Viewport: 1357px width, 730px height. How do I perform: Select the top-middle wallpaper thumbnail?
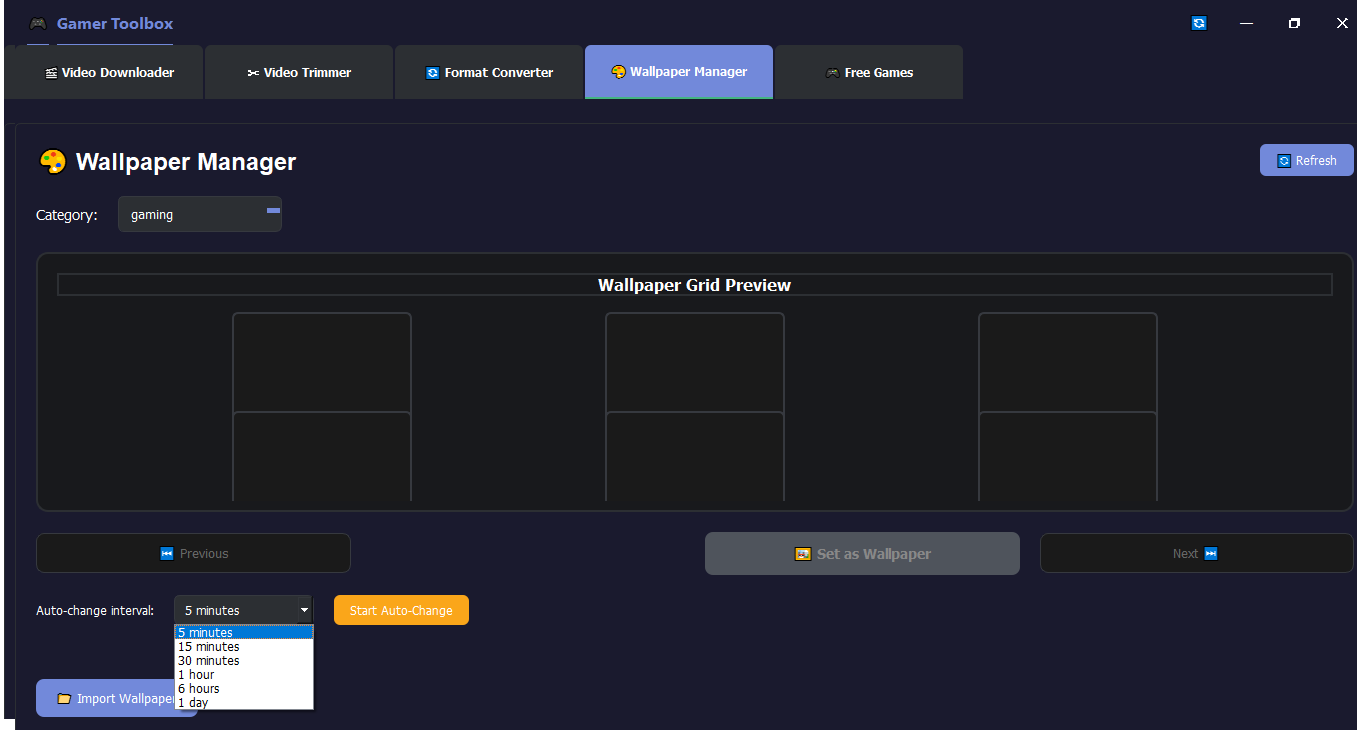click(695, 362)
